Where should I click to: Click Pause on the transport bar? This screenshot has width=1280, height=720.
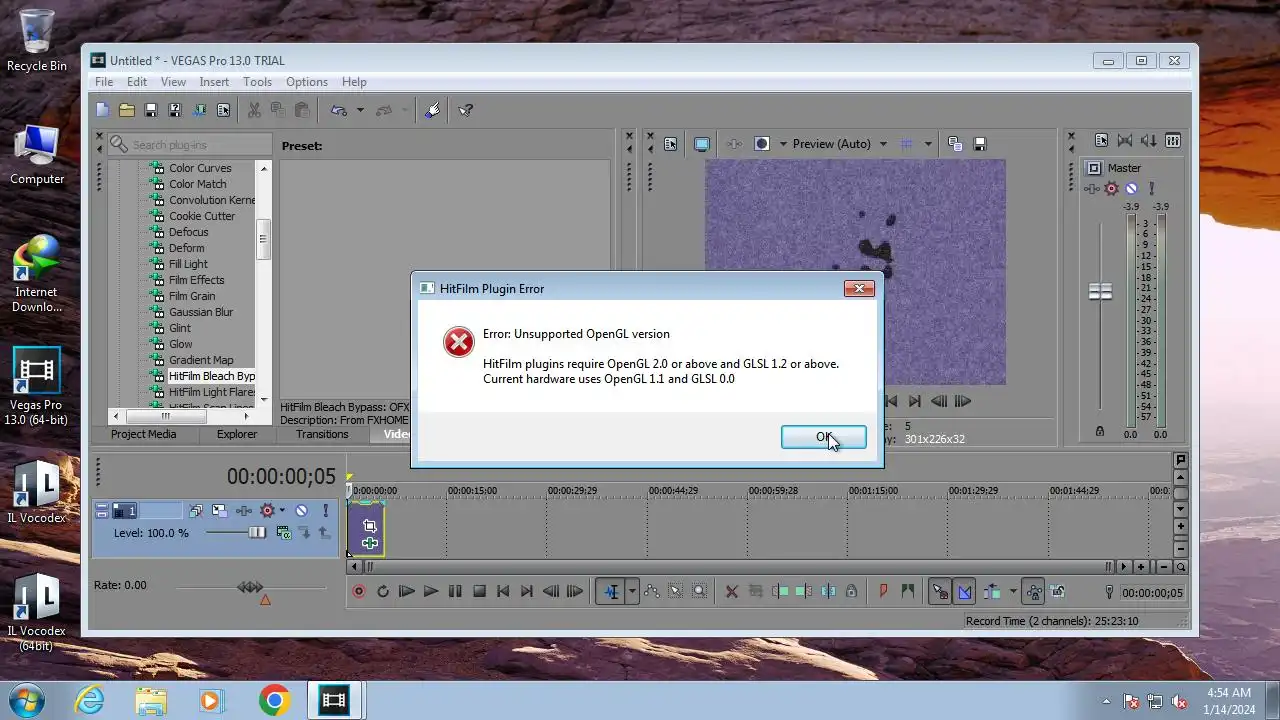(x=455, y=592)
